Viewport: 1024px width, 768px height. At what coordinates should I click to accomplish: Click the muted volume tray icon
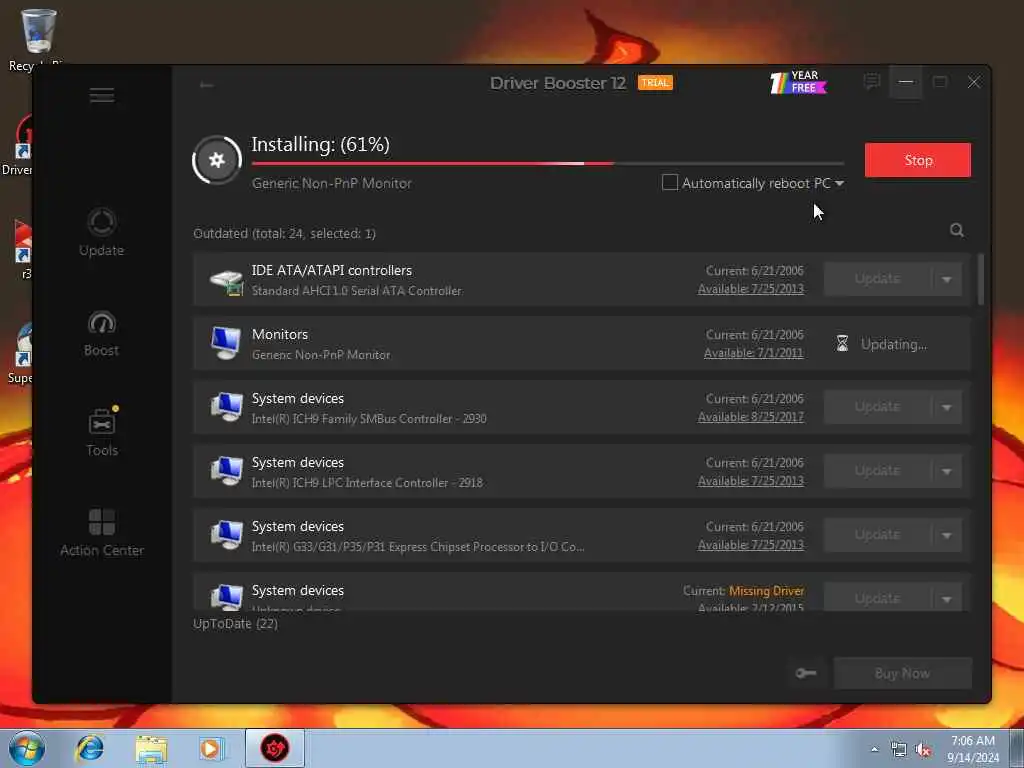tap(923, 750)
